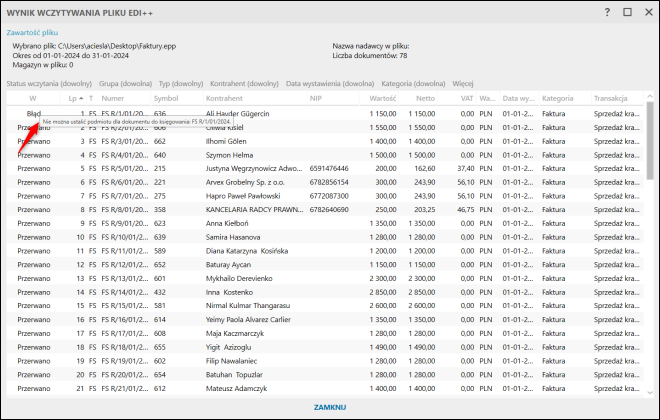Open the Grupa (dowolna) filter
This screenshot has width=660, height=420.
pyautogui.click(x=125, y=83)
